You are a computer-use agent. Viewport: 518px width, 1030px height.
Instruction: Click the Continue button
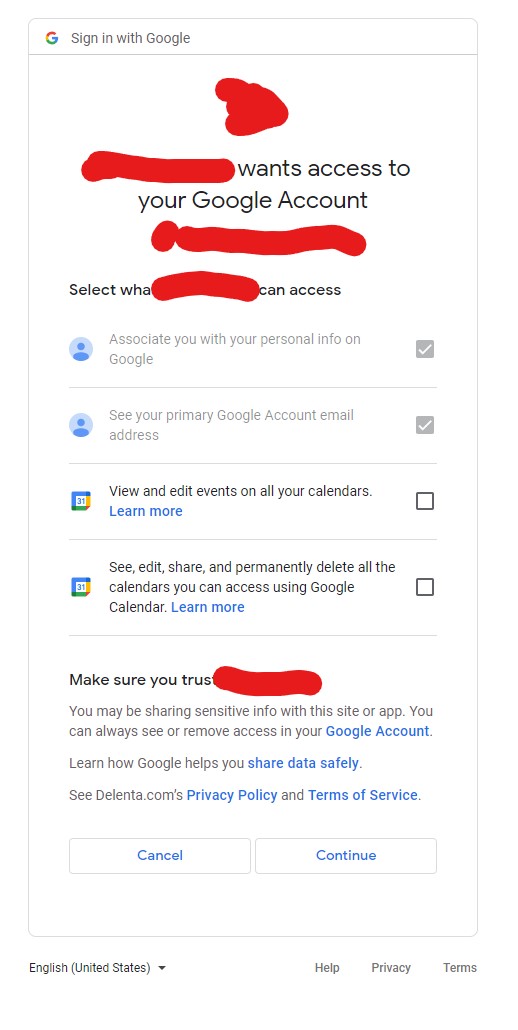[x=346, y=855]
